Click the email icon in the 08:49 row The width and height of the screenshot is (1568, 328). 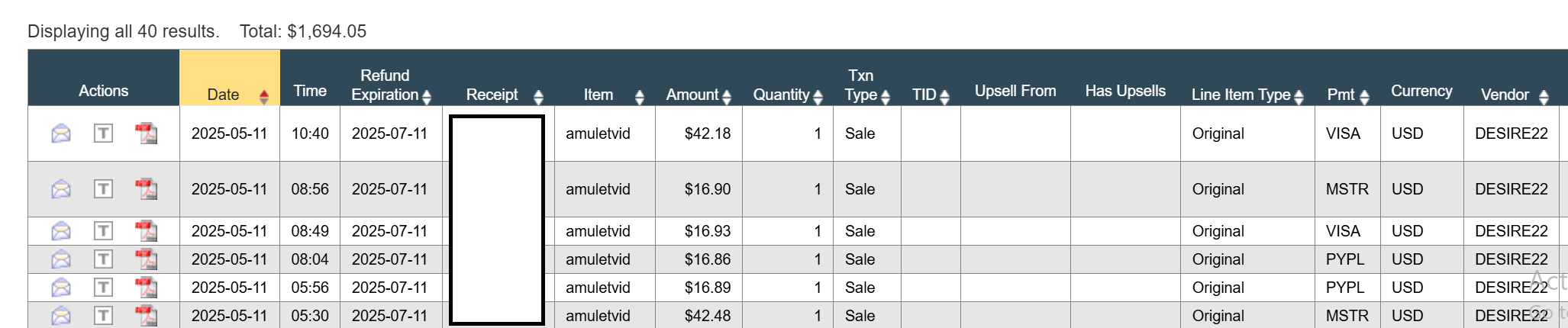click(61, 231)
